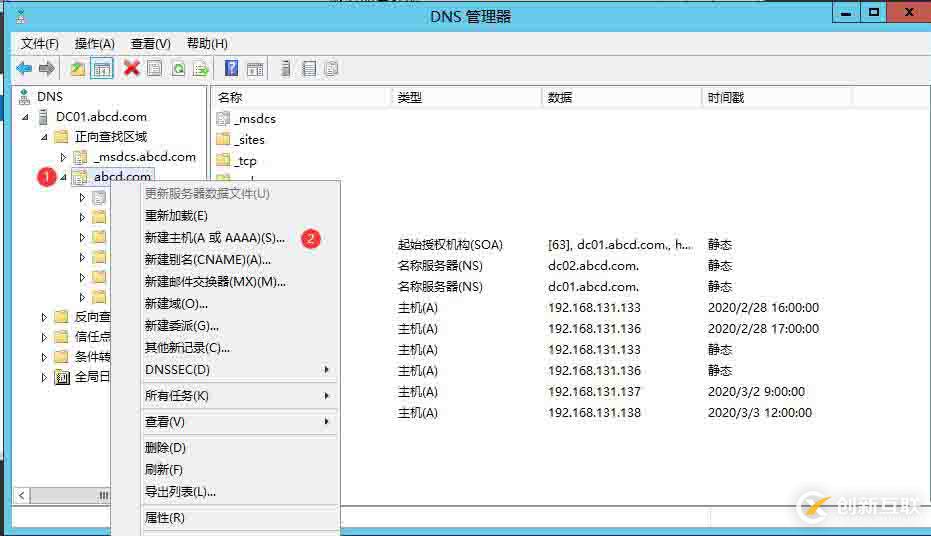Expand the 反向查找区域 folder in the tree
The height and width of the screenshot is (536, 931).
[x=45, y=317]
